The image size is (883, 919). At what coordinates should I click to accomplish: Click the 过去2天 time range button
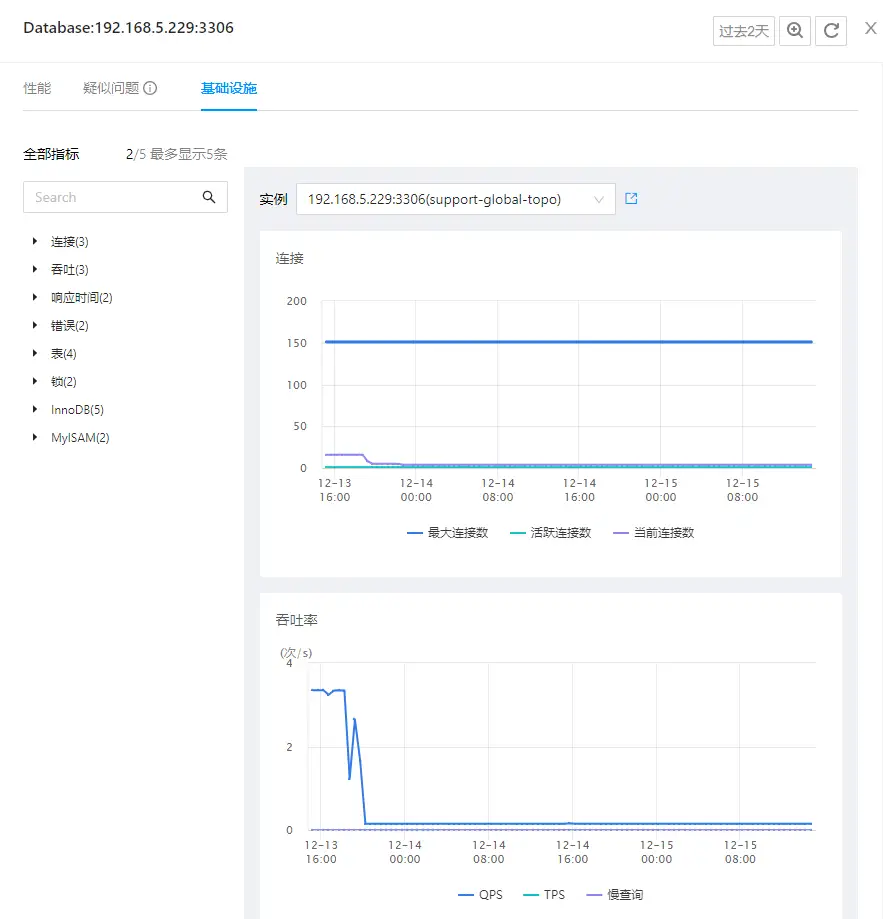pyautogui.click(x=744, y=31)
